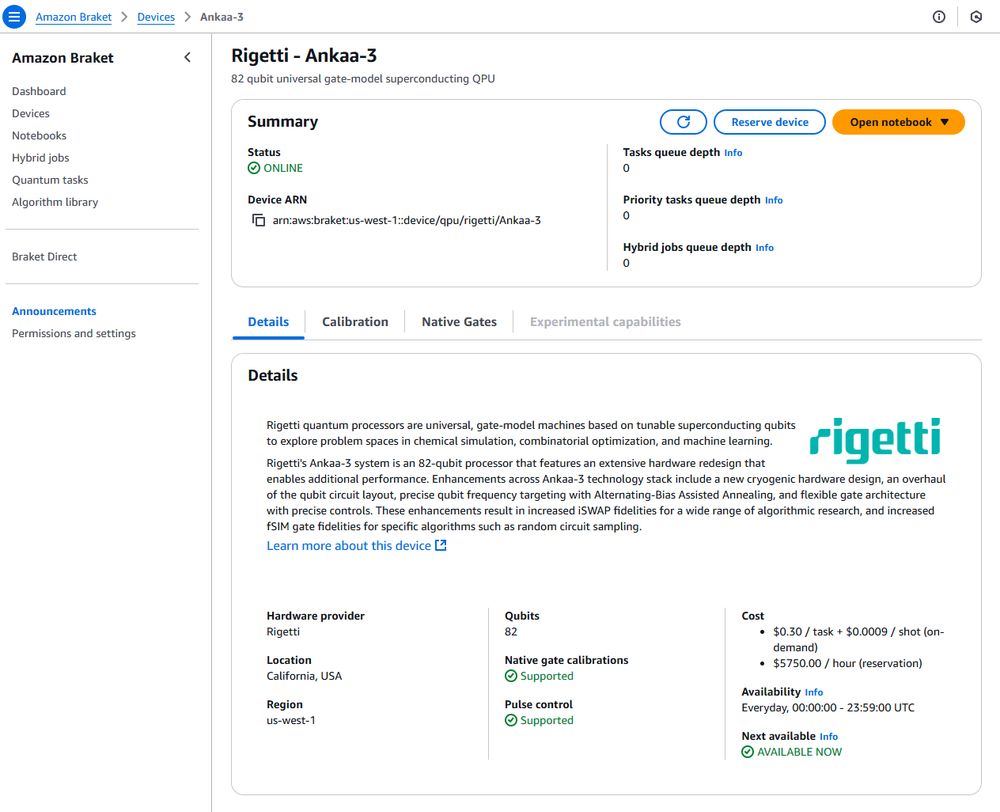Open Devices in the sidebar

tap(31, 114)
